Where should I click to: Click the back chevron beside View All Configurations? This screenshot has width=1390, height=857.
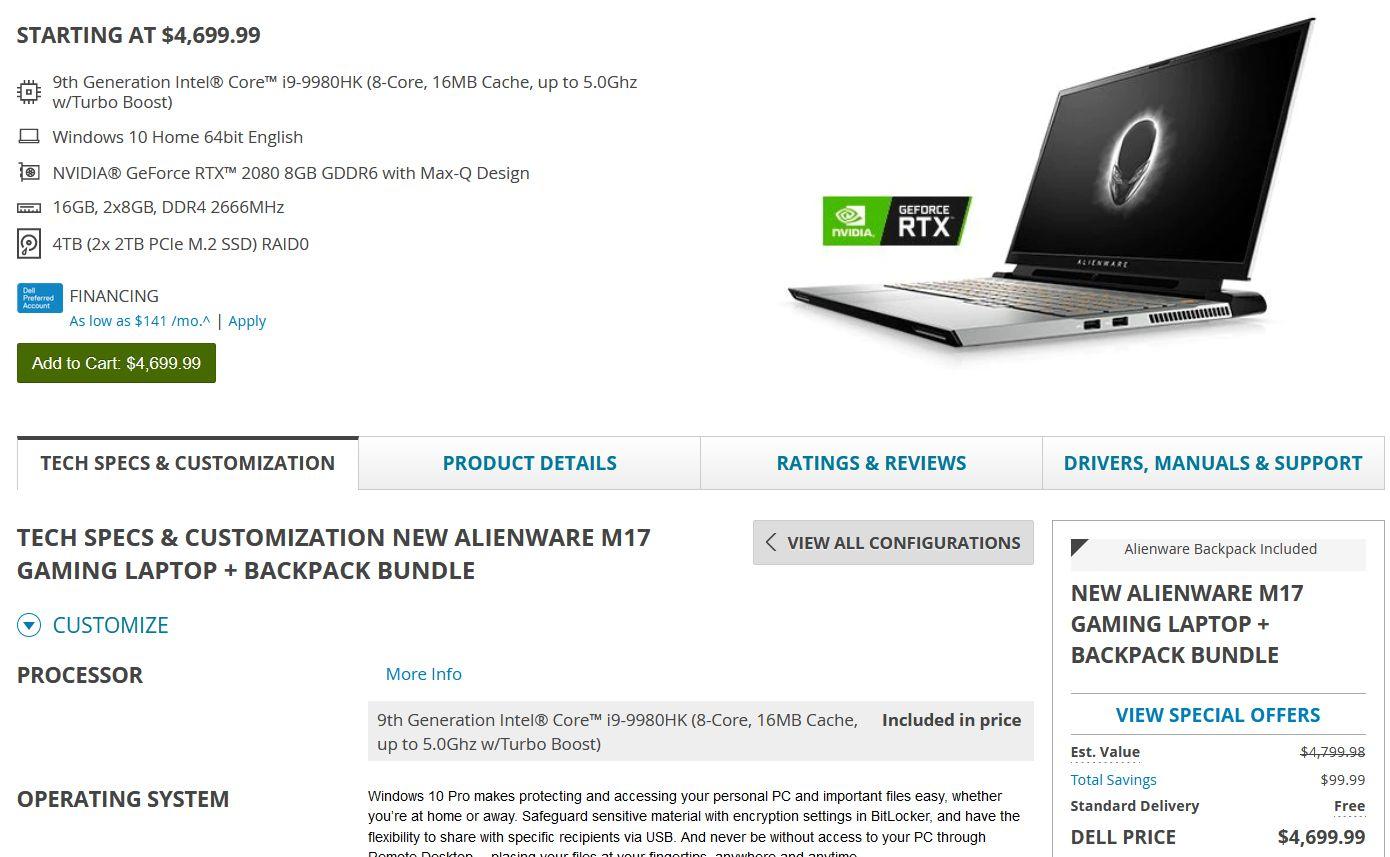click(x=770, y=542)
